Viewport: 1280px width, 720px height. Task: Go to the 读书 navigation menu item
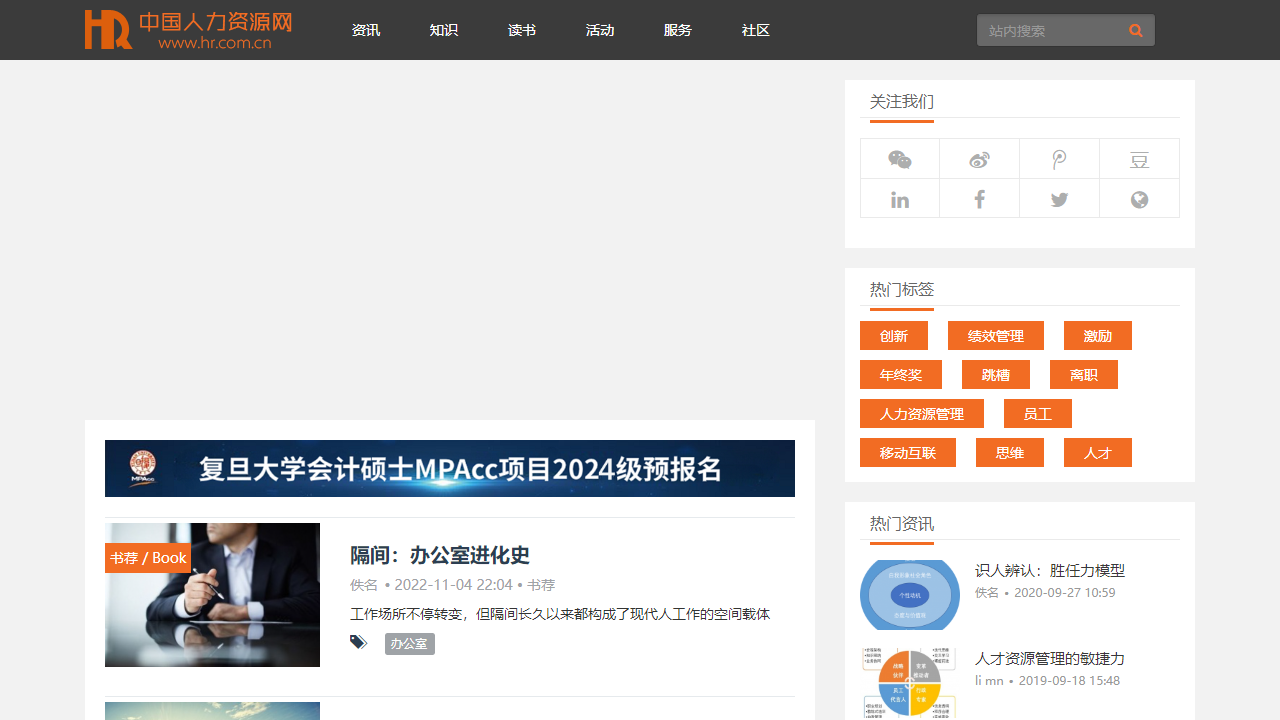point(522,31)
